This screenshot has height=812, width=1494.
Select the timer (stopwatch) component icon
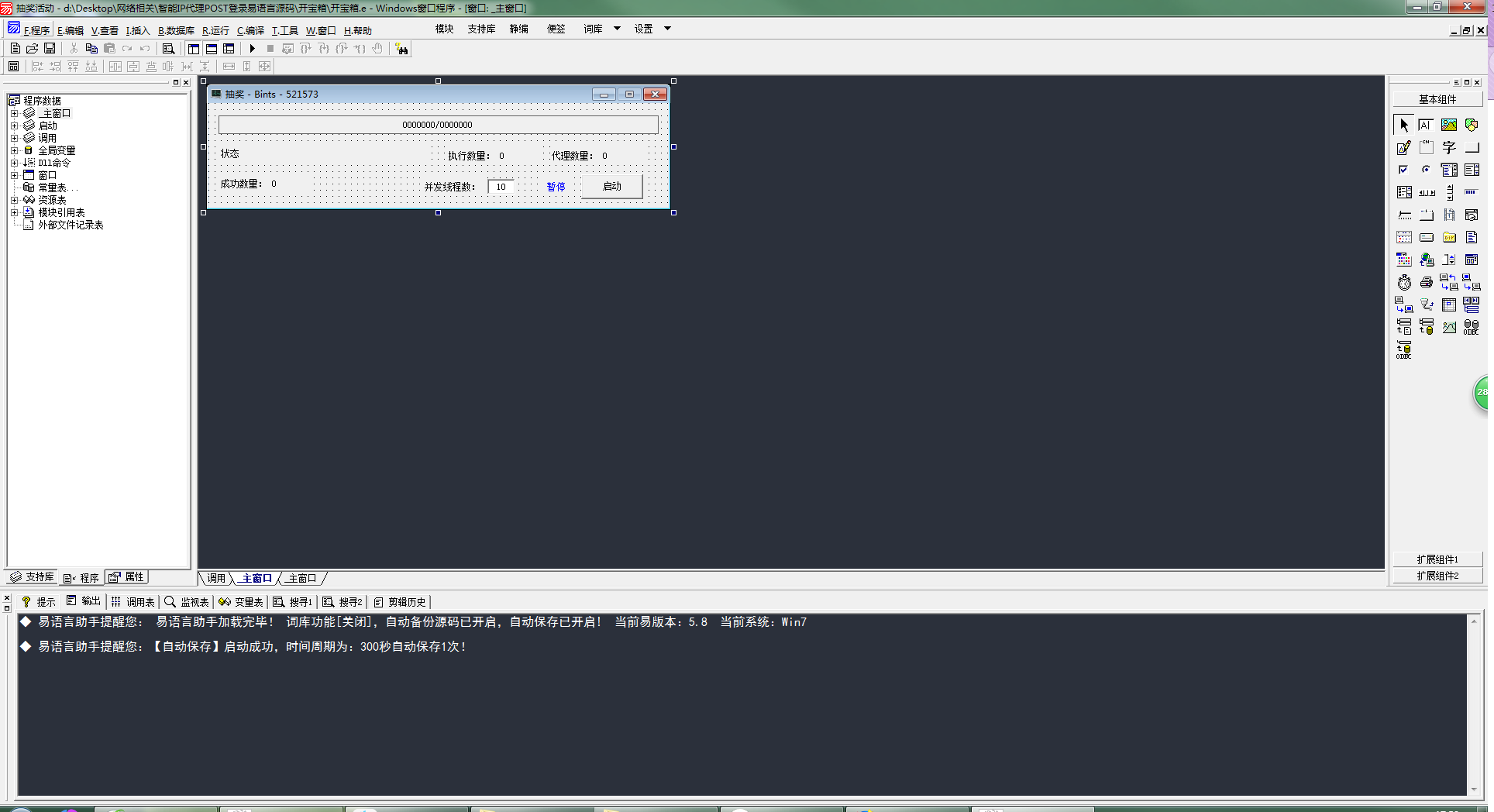click(x=1404, y=283)
